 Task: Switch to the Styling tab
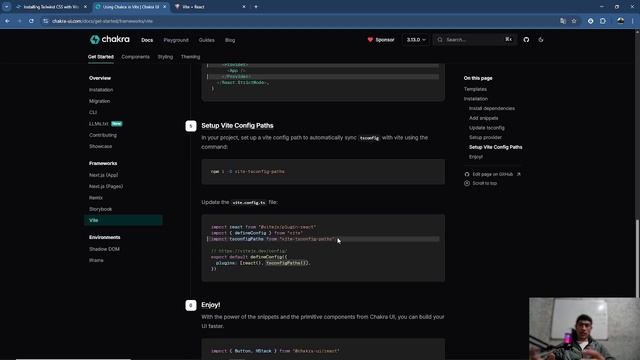(x=165, y=57)
